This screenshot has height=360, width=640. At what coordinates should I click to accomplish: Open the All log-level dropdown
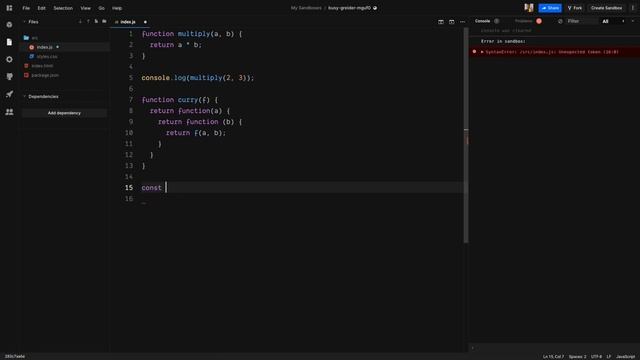click(613, 21)
